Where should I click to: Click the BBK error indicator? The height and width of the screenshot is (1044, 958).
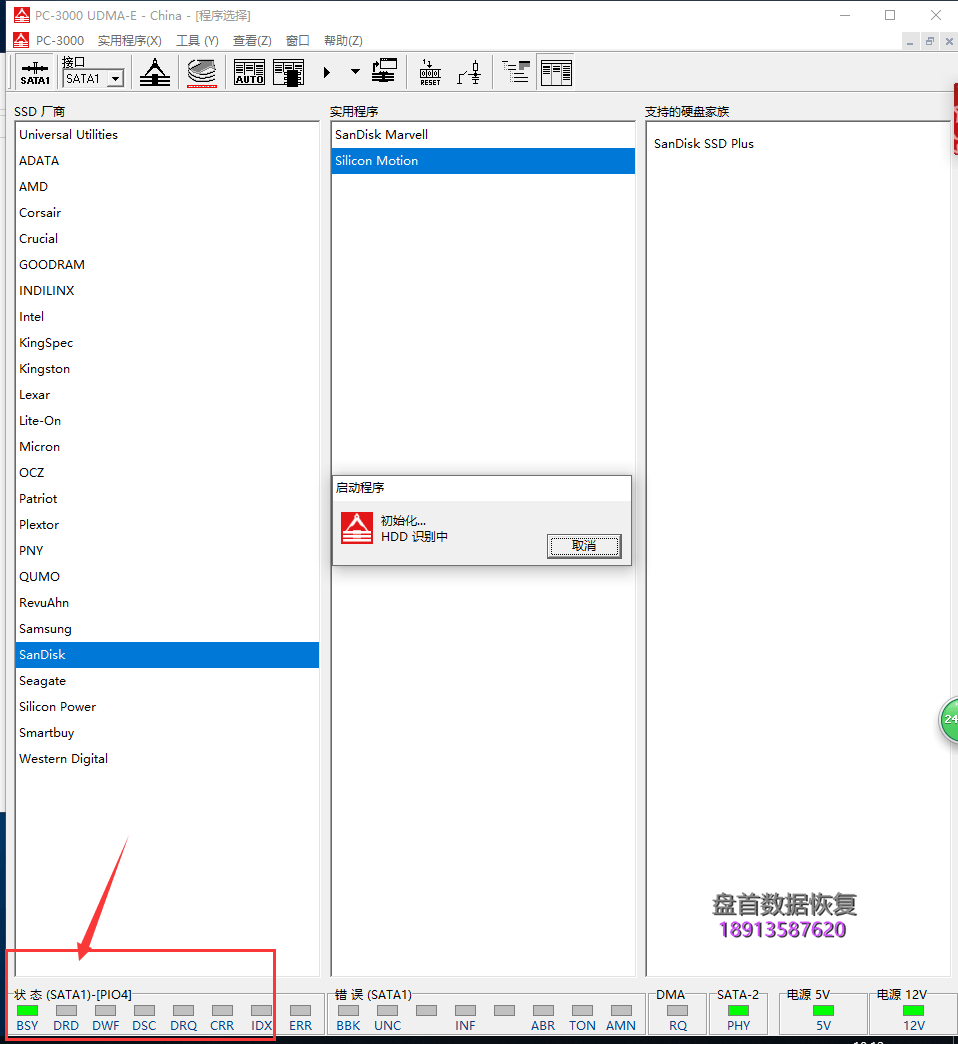coord(348,1010)
